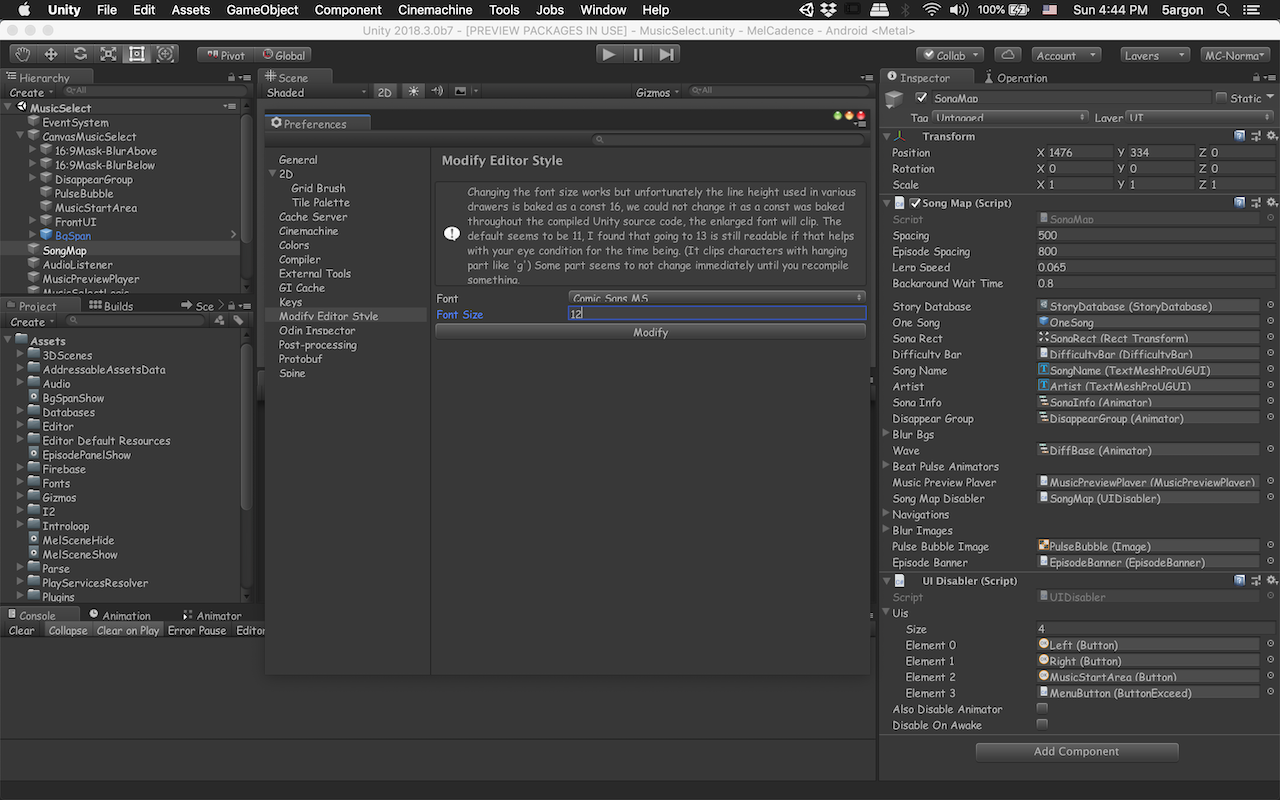
Task: Click Position X value field
Action: click(x=1079, y=153)
